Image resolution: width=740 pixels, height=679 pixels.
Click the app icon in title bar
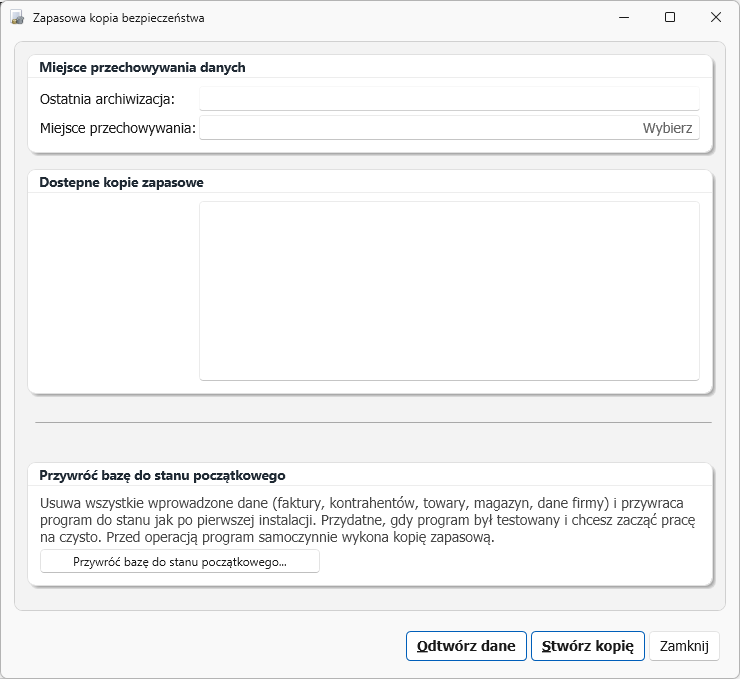pos(17,18)
